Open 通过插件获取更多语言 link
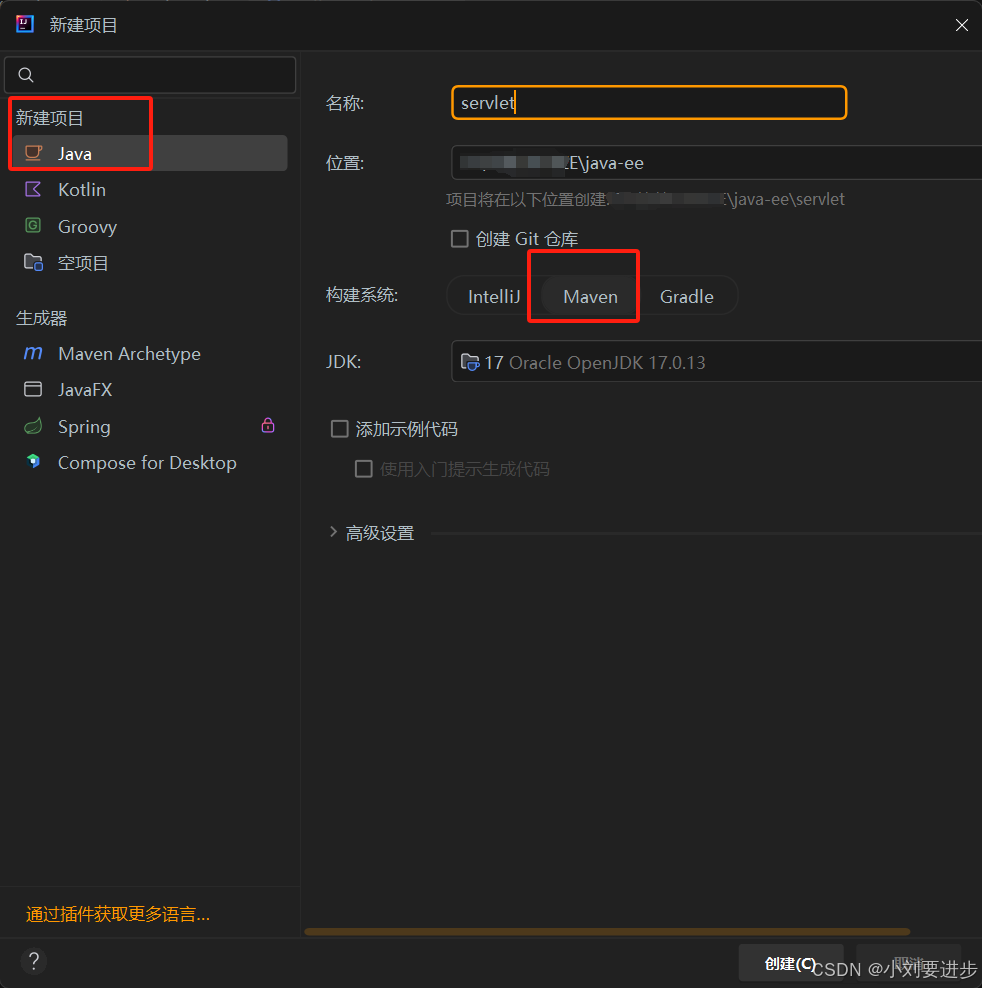Image resolution: width=982 pixels, height=988 pixels. 118,914
